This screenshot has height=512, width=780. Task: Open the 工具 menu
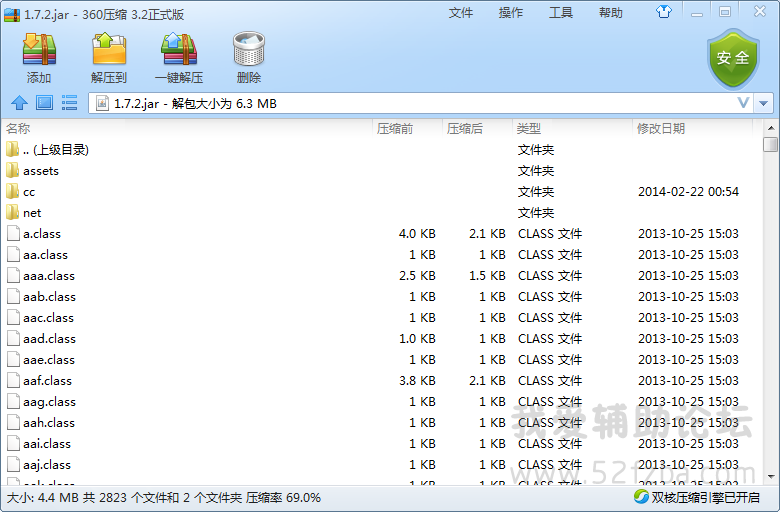(x=561, y=12)
